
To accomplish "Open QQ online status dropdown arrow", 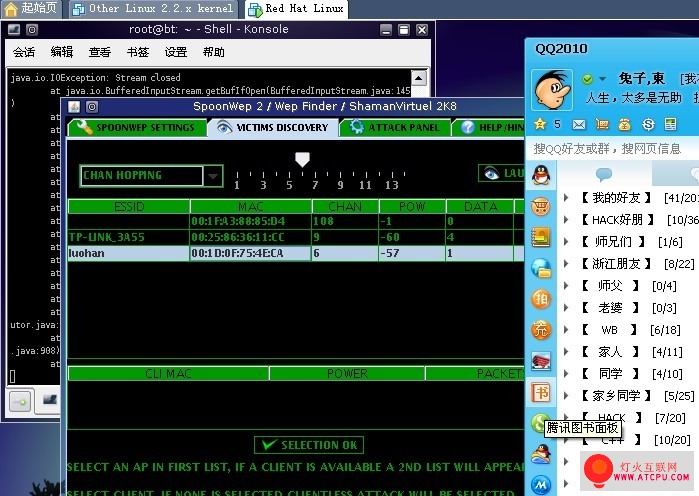I will pyautogui.click(x=602, y=79).
